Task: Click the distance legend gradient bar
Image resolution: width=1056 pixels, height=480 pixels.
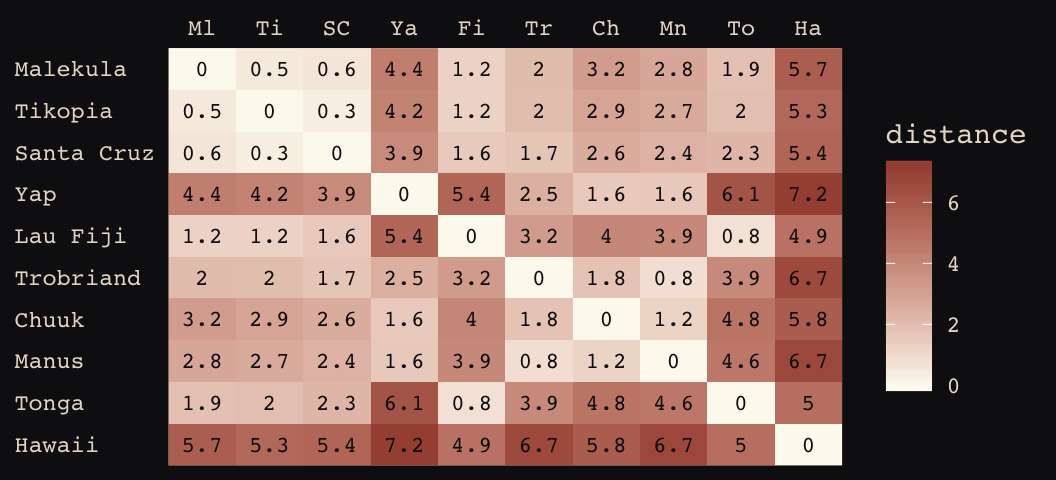Action: pos(908,276)
